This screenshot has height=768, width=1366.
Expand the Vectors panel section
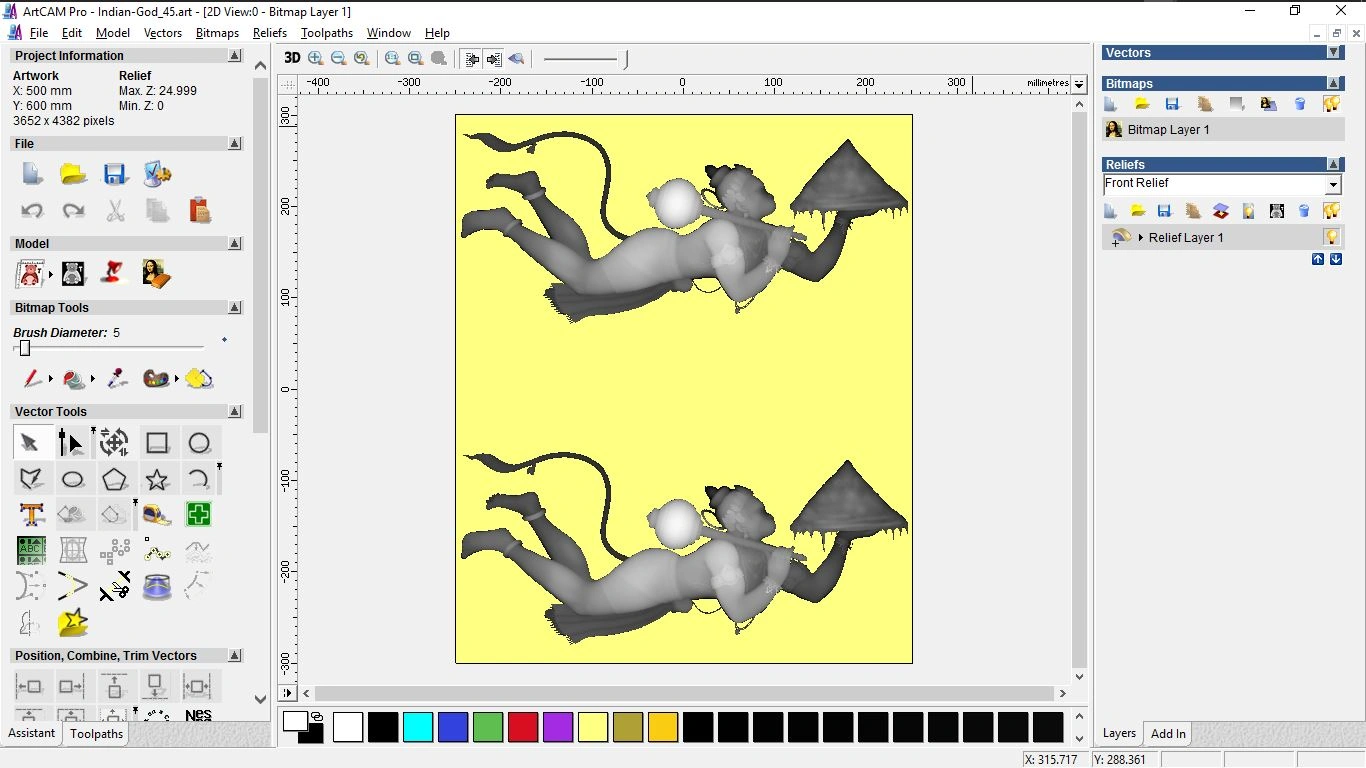[x=1333, y=52]
